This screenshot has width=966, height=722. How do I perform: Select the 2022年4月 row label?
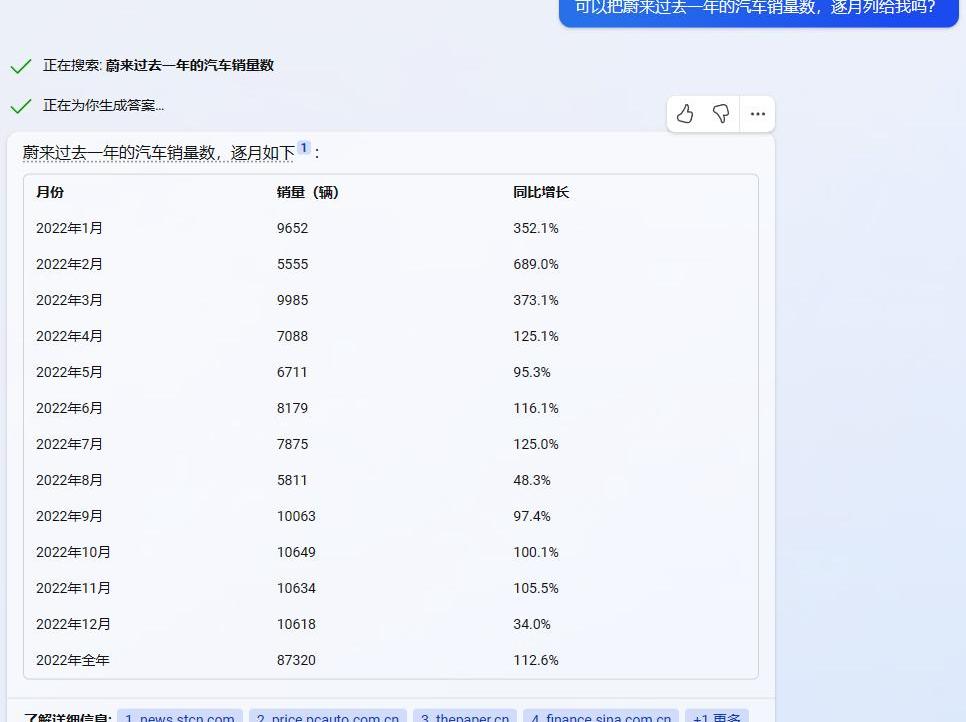(69, 336)
